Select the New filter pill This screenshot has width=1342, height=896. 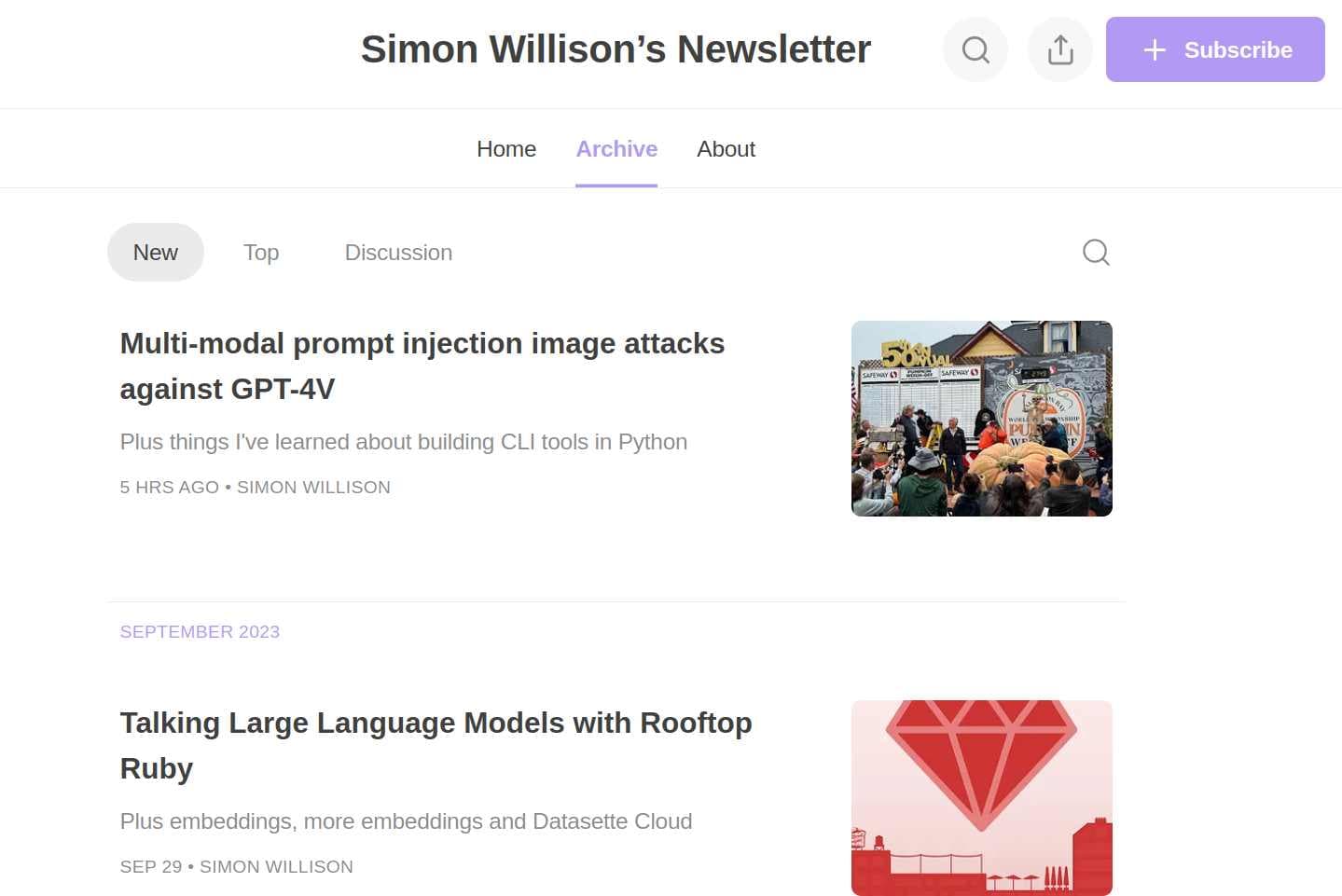[x=155, y=252]
